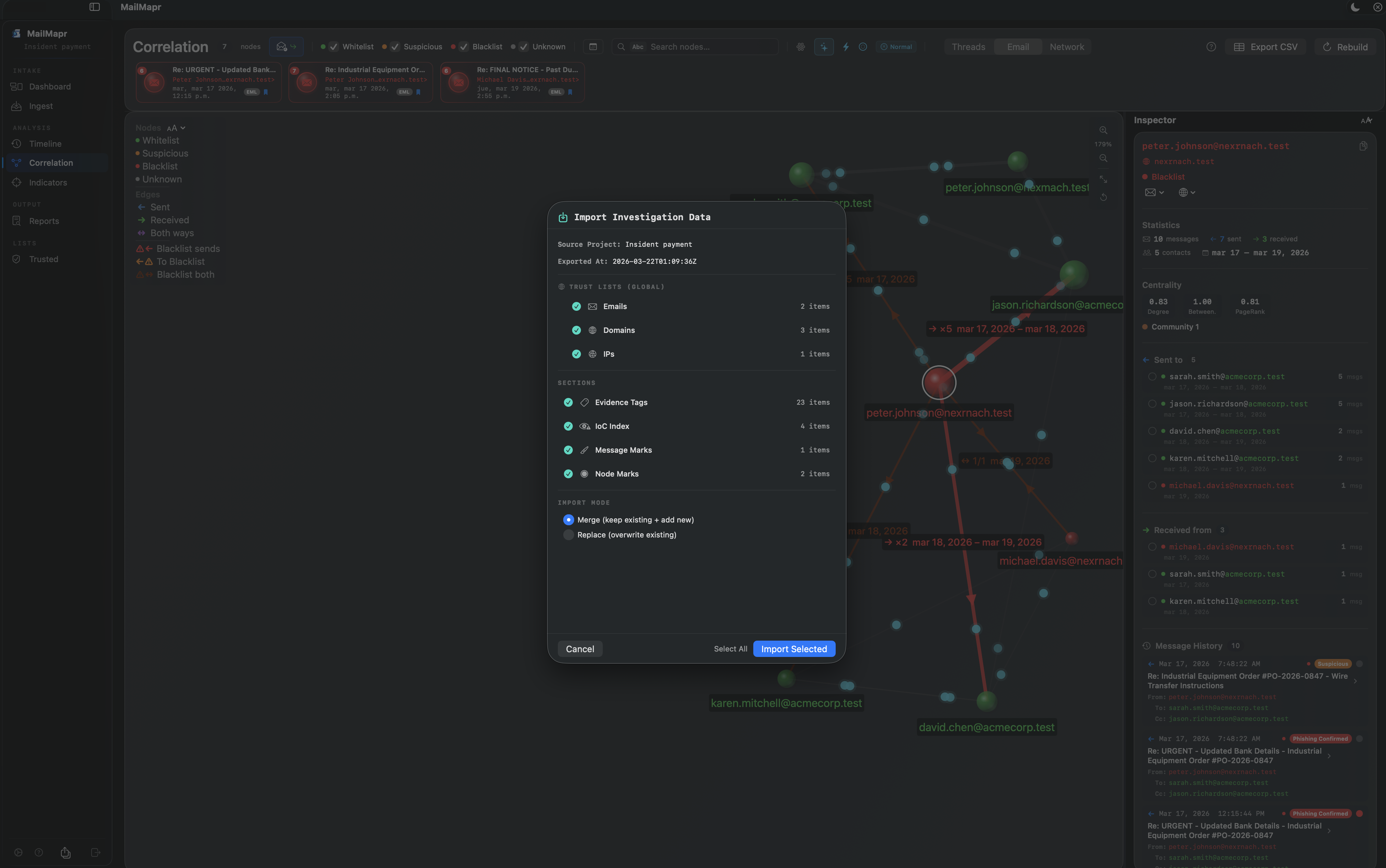1386x868 pixels.
Task: Trigger the lightning quick-action icon
Action: [x=845, y=47]
